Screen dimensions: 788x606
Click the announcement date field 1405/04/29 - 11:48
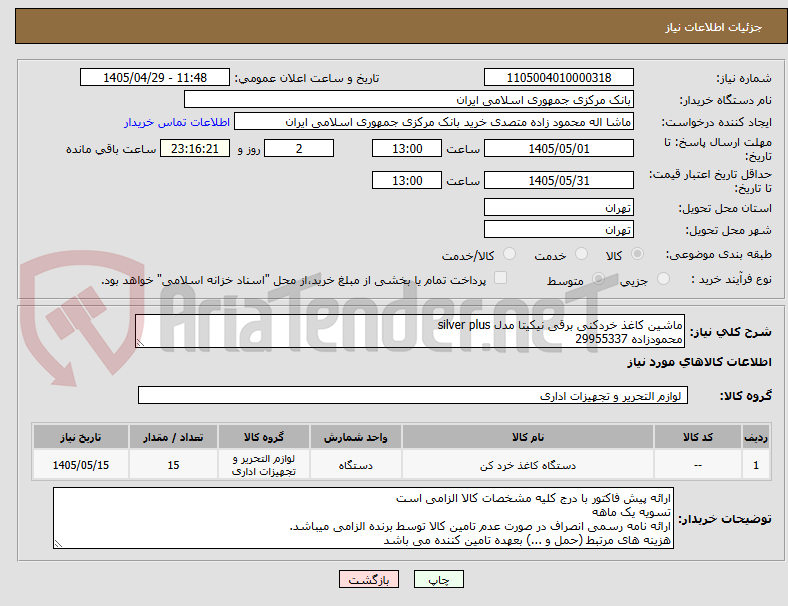[155, 78]
